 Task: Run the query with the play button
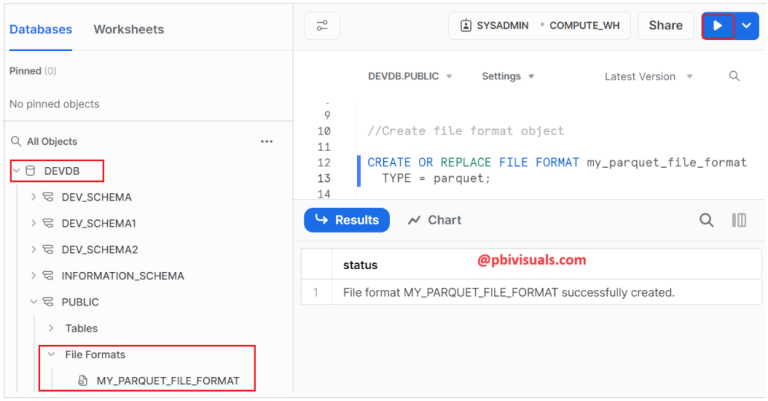tap(718, 26)
